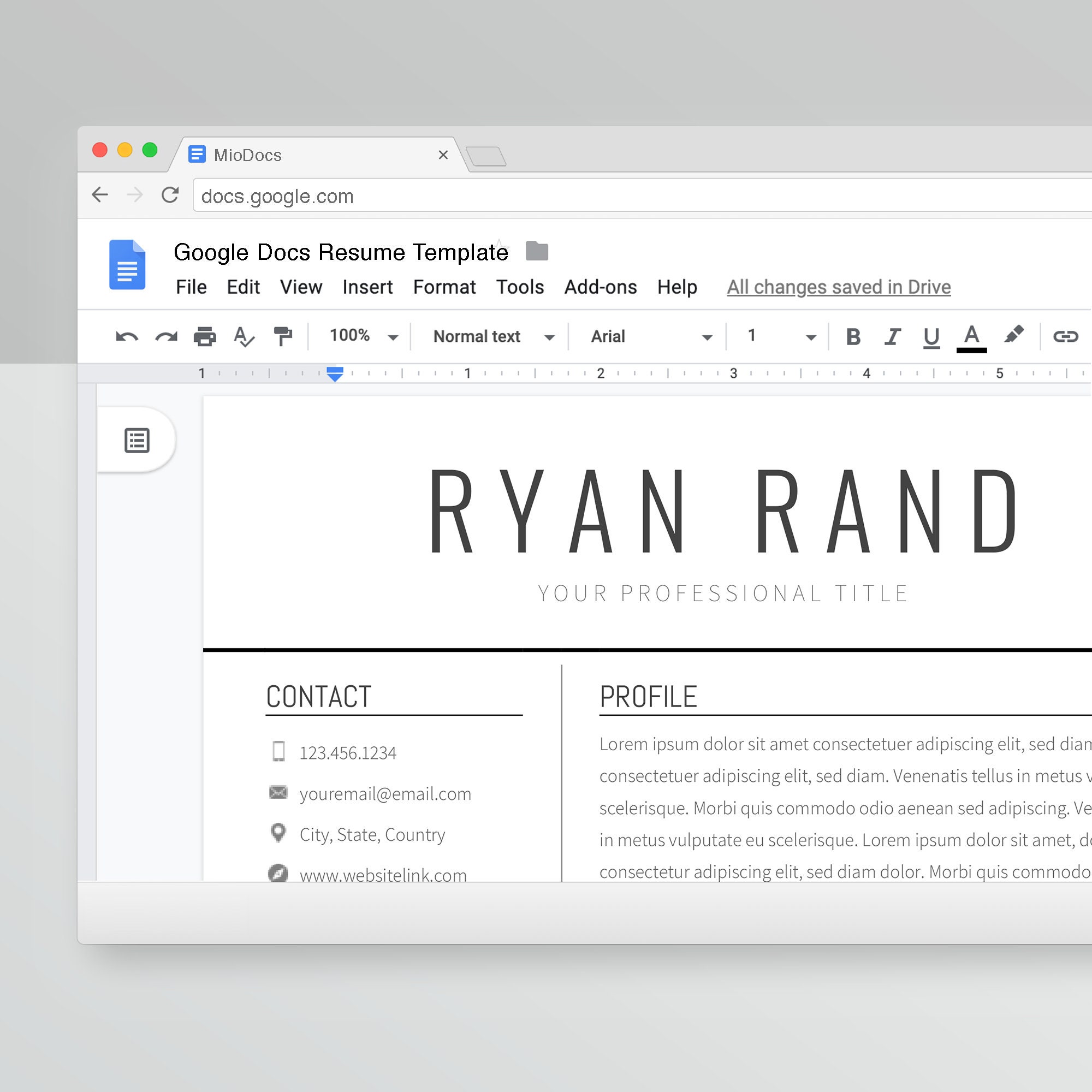Run the spelling check icon
The height and width of the screenshot is (1092, 1092).
pos(243,336)
